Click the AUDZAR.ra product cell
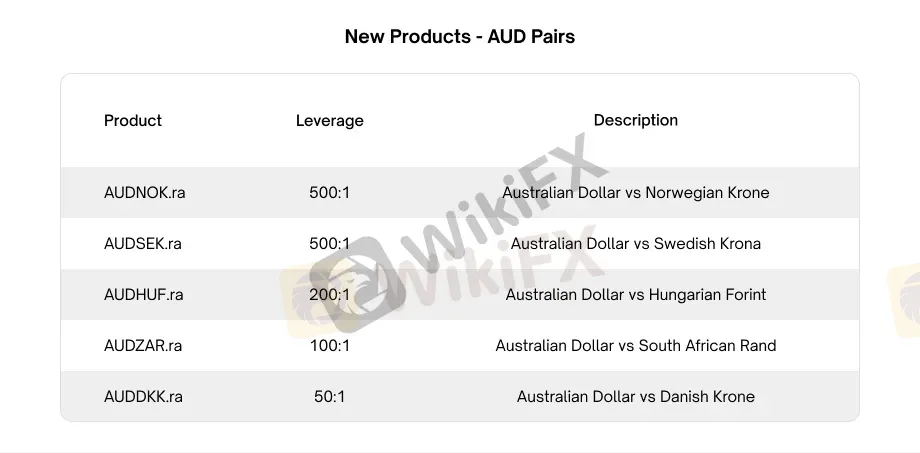This screenshot has width=920, height=453. click(143, 345)
